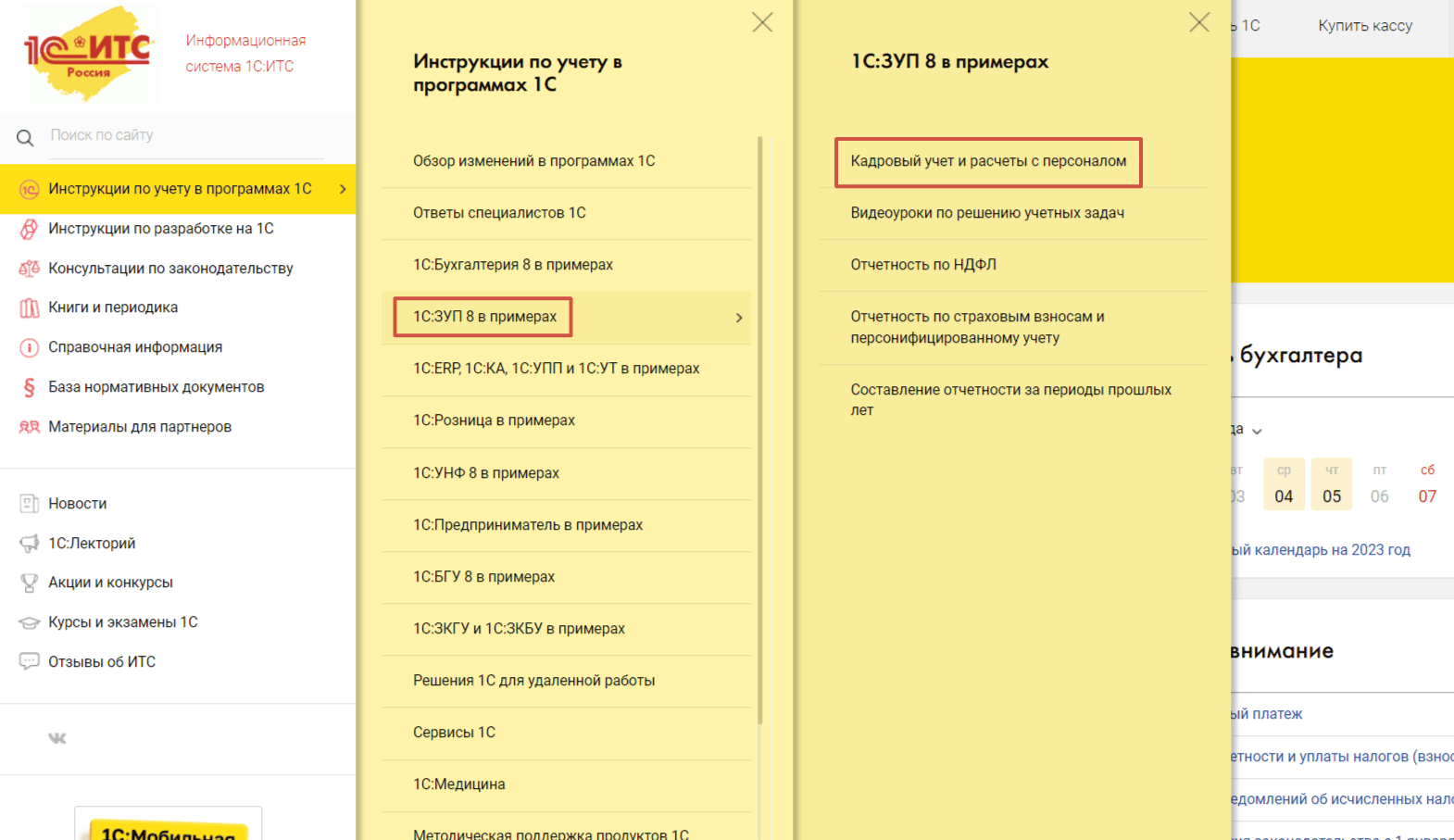Image resolution: width=1454 pixels, height=840 pixels.
Task: Click info icon of Справочная информация
Action: (x=29, y=347)
